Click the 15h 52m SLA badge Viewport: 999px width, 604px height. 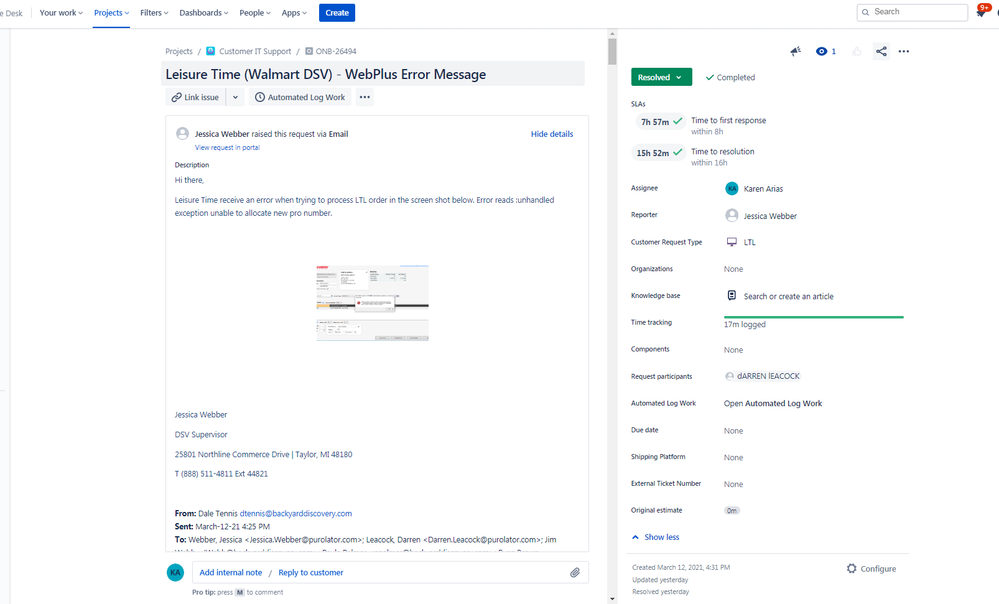tap(660, 152)
